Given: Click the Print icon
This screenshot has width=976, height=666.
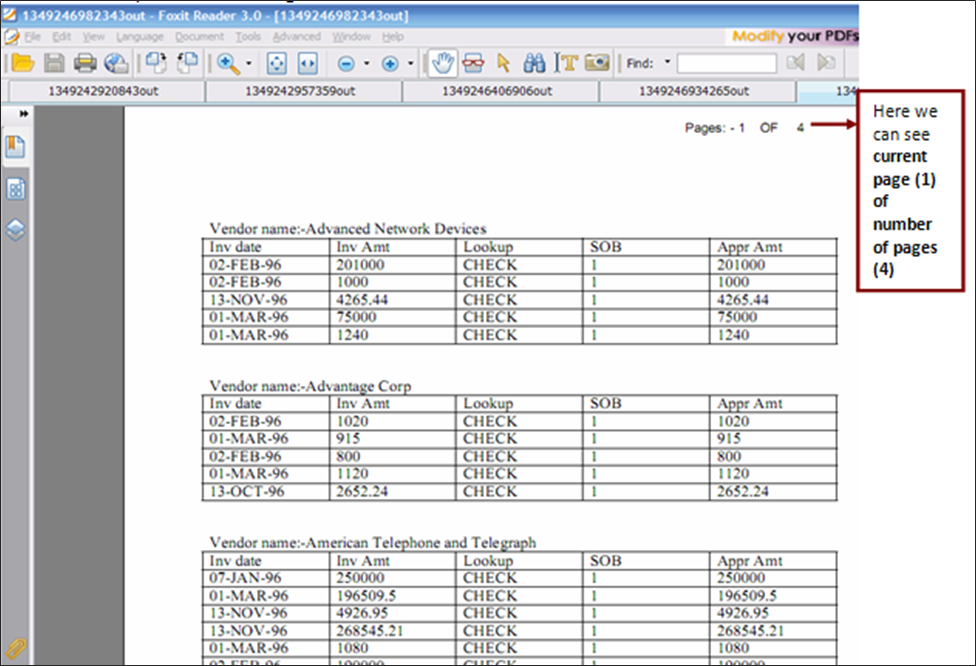Looking at the screenshot, I should 85,63.
